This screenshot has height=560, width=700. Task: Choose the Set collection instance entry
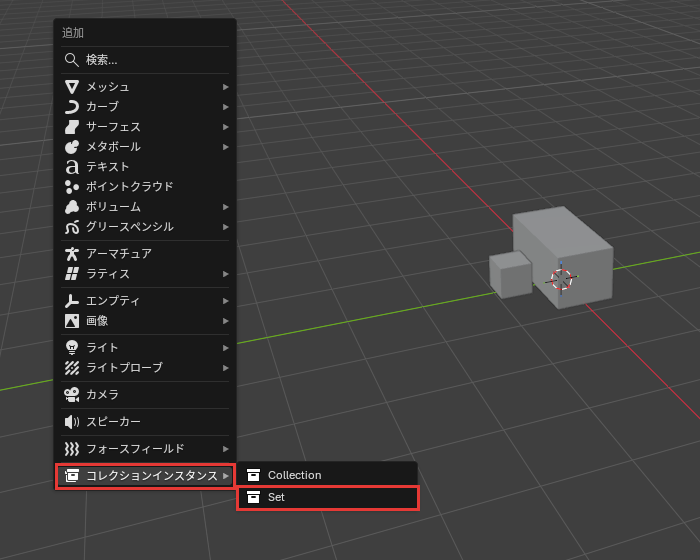tap(328, 497)
